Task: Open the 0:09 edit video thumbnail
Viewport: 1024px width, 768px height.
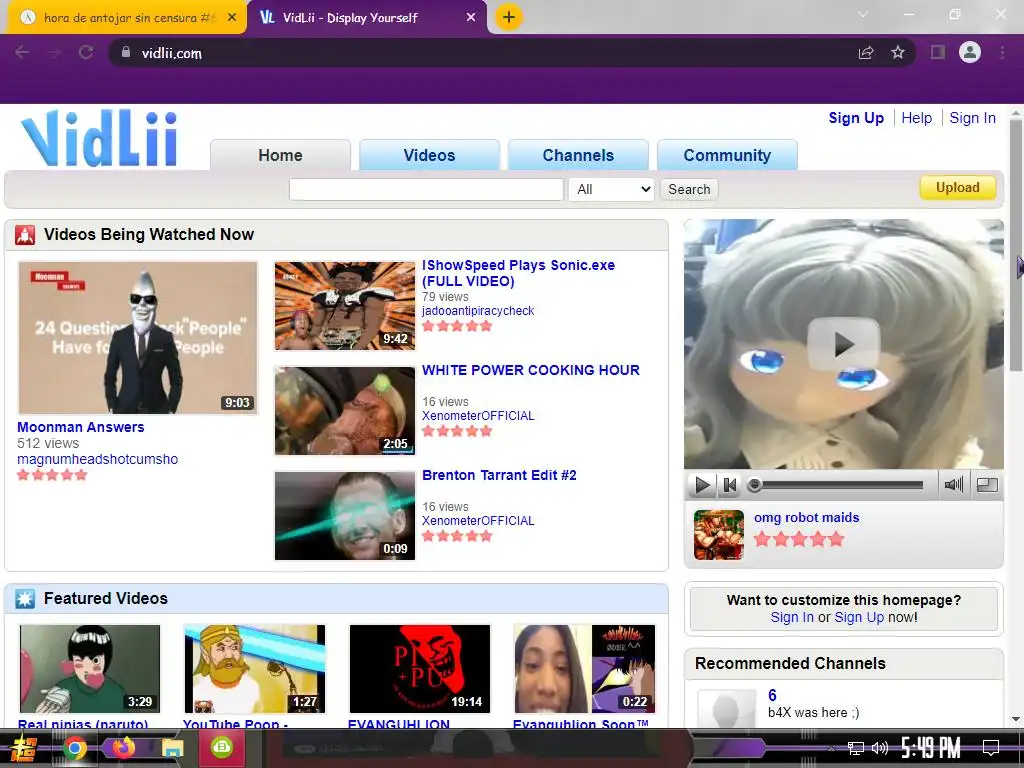Action: pos(345,516)
